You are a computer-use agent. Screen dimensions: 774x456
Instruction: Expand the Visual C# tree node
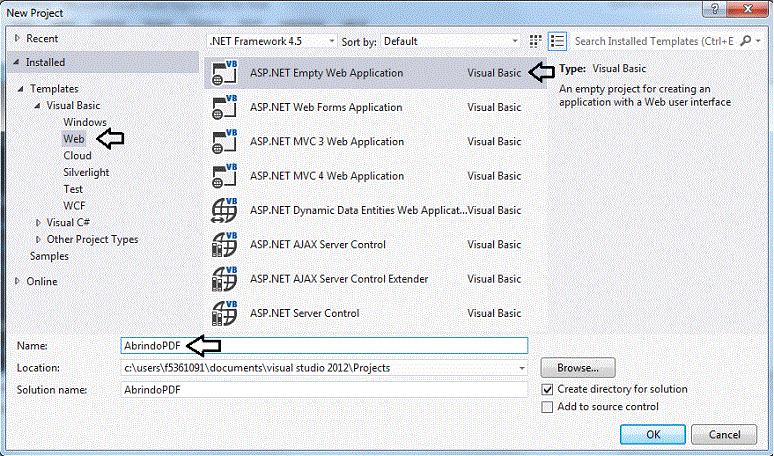(x=39, y=223)
